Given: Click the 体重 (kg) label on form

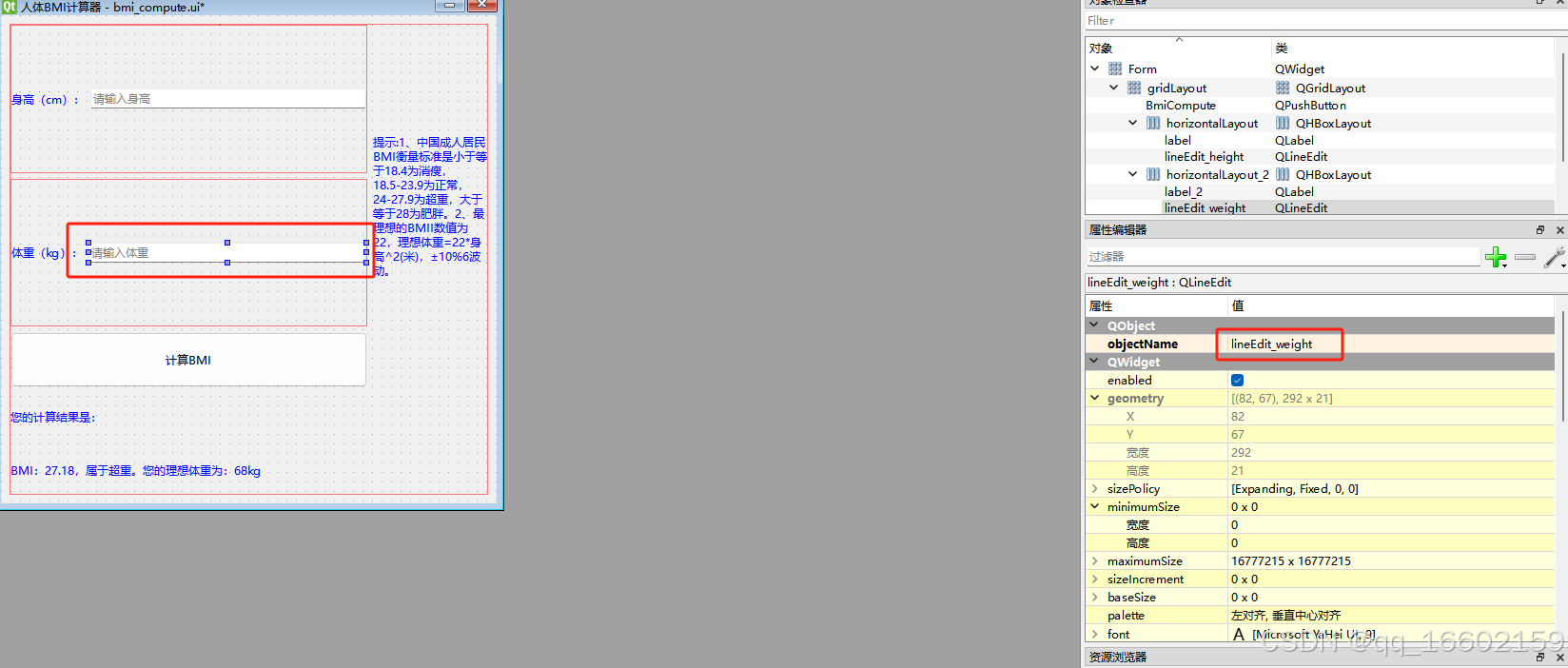Looking at the screenshot, I should [x=45, y=253].
